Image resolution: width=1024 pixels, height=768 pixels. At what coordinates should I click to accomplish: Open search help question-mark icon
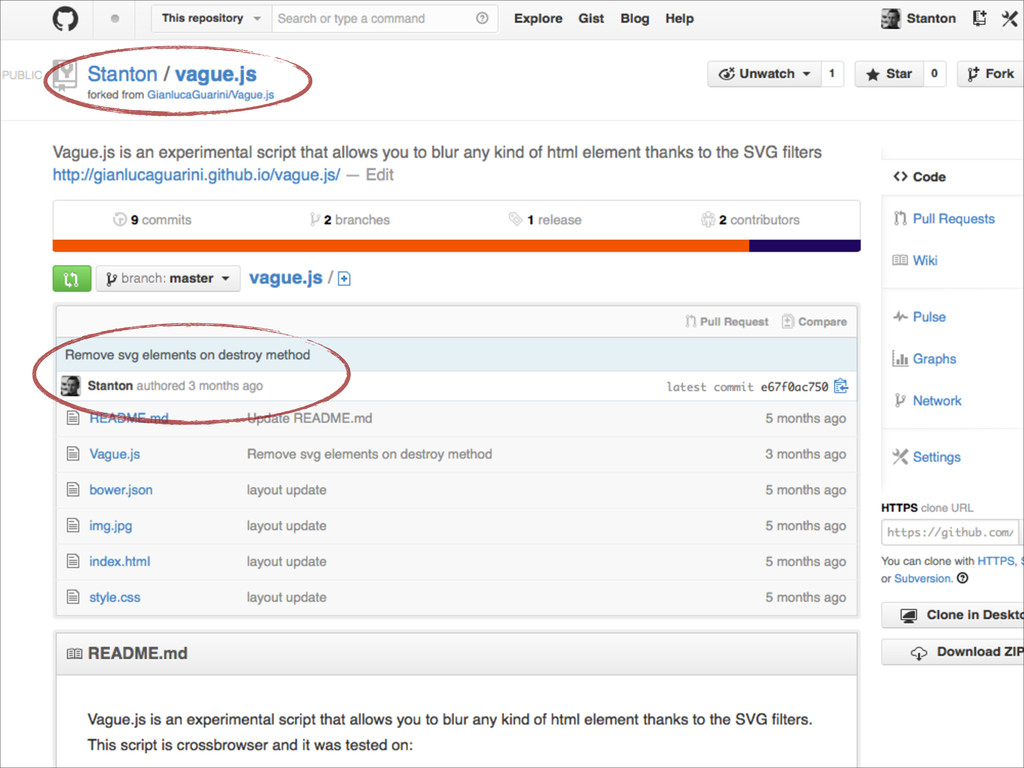[482, 18]
